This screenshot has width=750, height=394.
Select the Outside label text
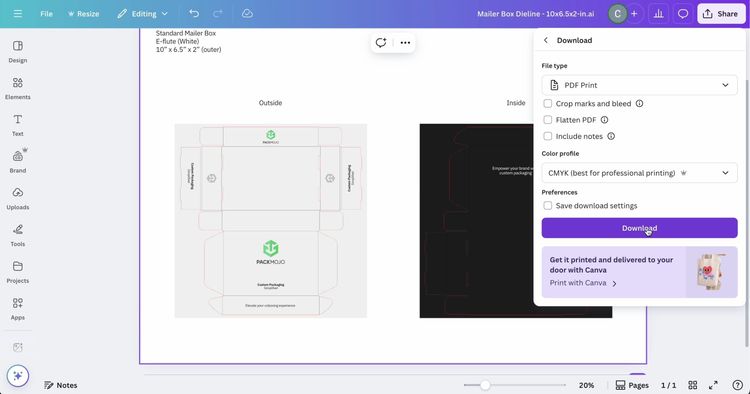[x=270, y=103]
